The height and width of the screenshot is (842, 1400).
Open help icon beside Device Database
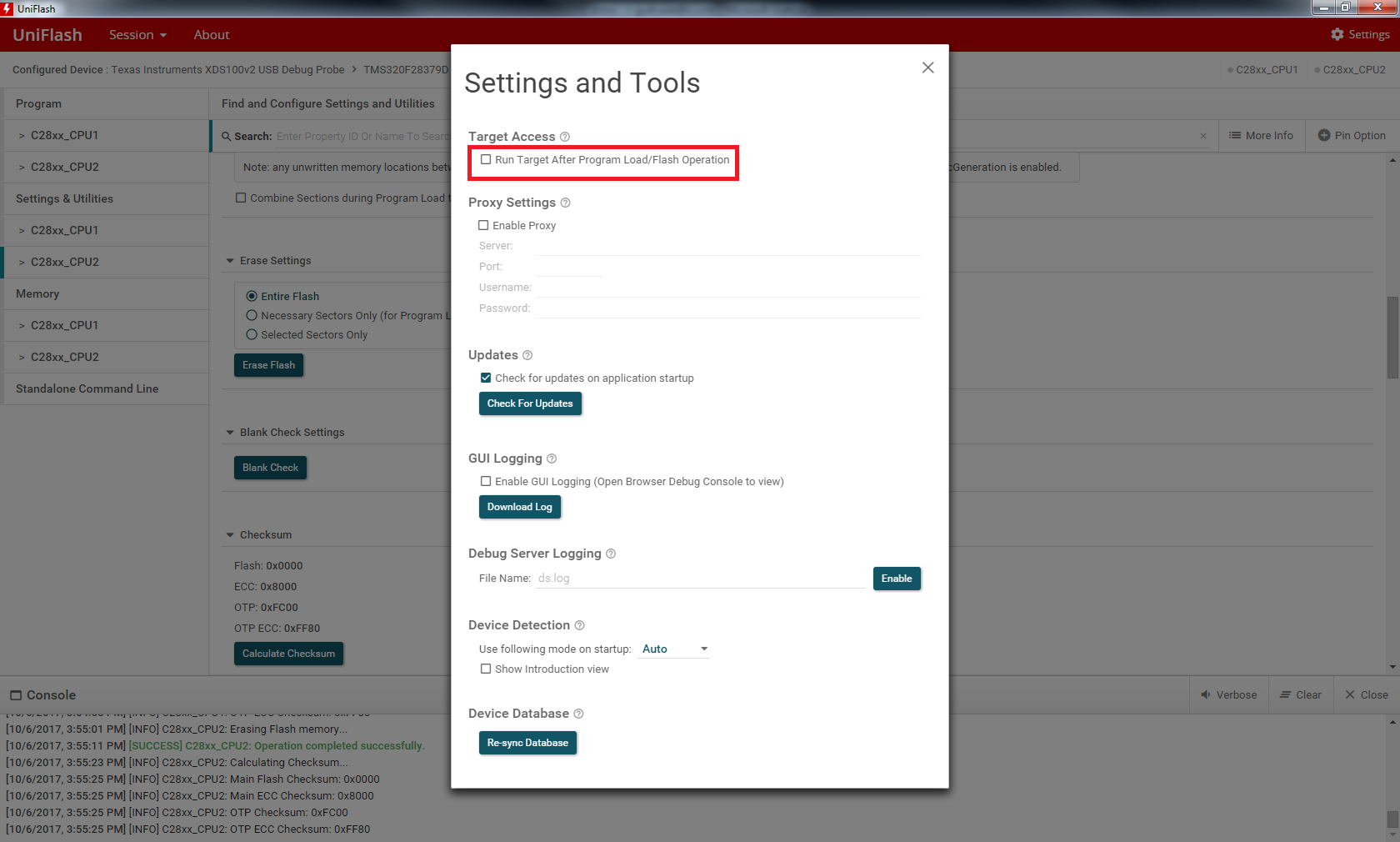pos(579,714)
